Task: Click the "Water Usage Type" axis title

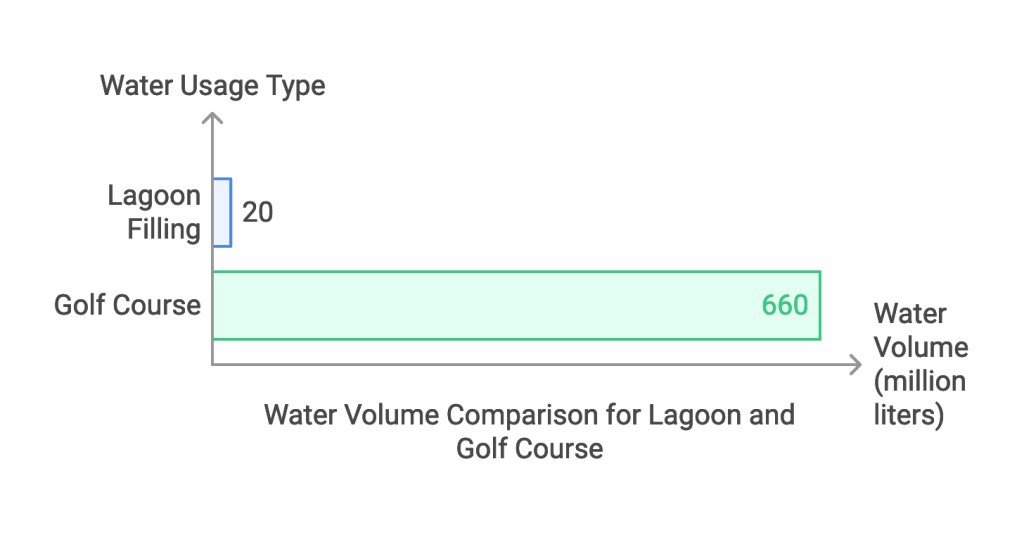Action: (212, 85)
